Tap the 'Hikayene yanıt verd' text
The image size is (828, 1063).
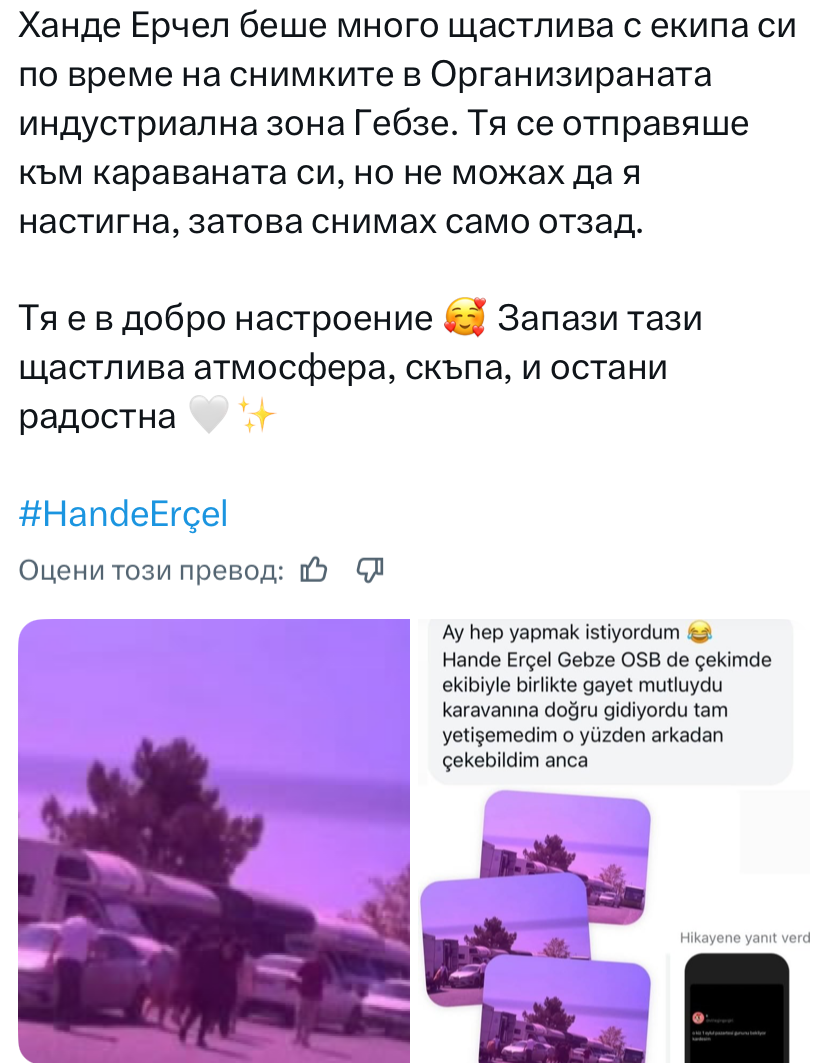pyautogui.click(x=745, y=938)
